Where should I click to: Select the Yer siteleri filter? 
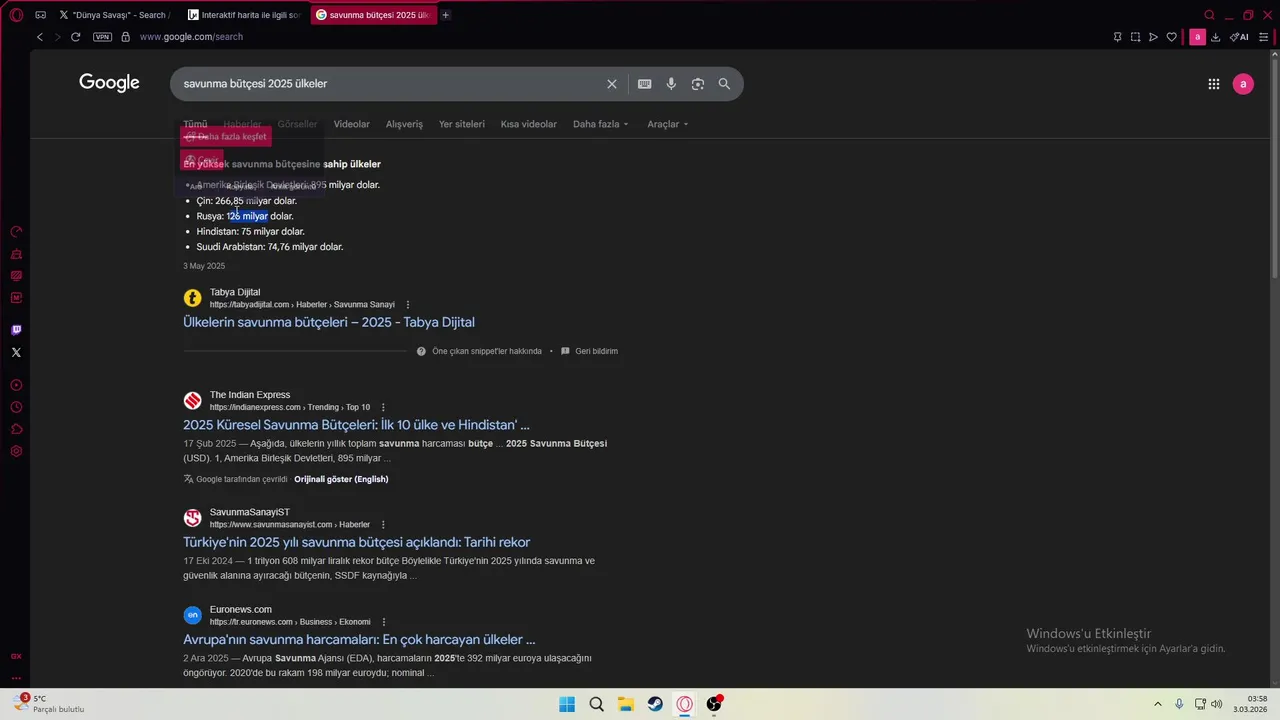coord(461,124)
